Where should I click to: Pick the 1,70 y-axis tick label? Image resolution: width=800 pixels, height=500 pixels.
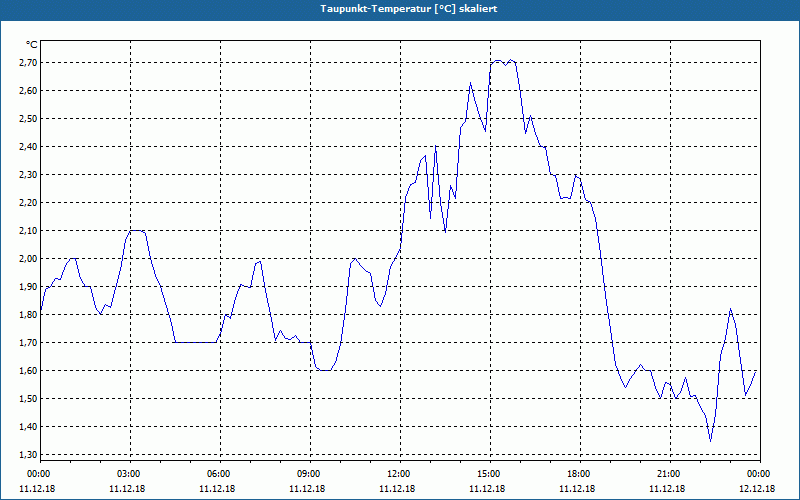tap(28, 343)
